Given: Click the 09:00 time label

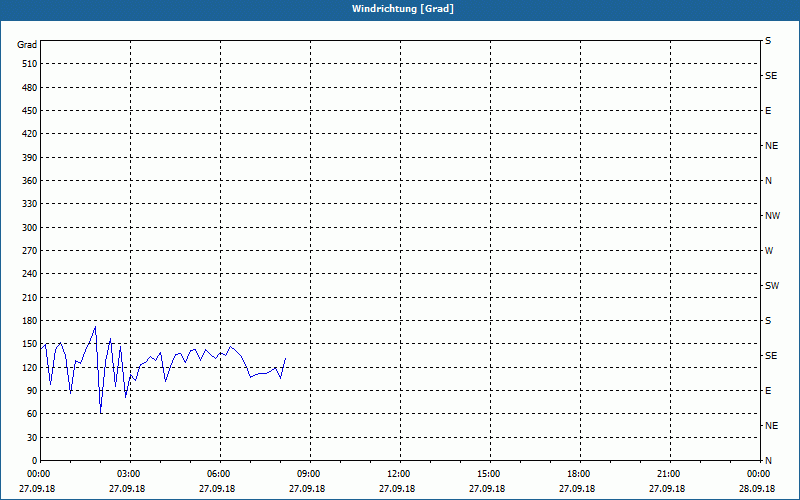Looking at the screenshot, I should pos(309,474).
